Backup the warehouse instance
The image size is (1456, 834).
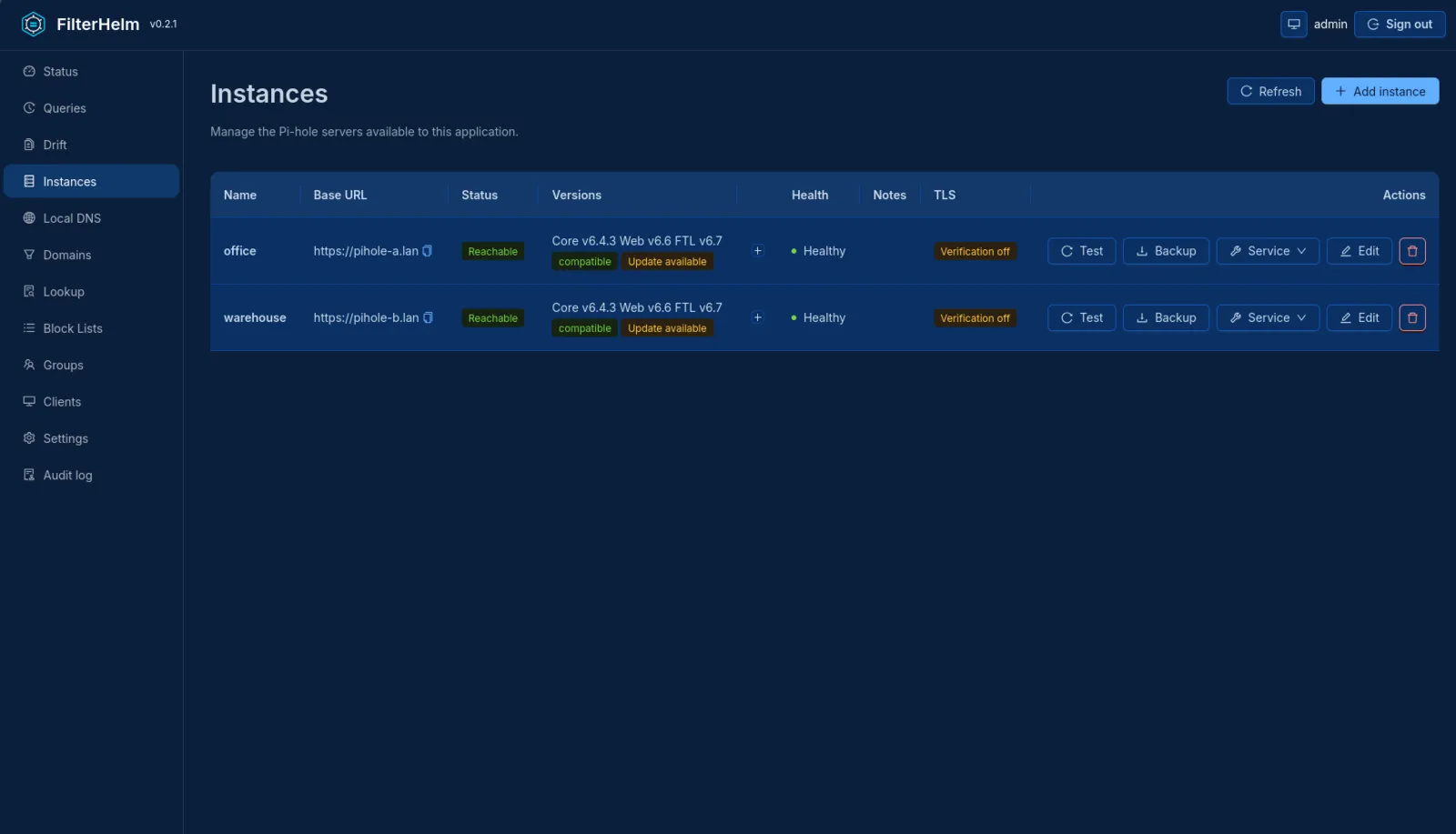(1166, 317)
